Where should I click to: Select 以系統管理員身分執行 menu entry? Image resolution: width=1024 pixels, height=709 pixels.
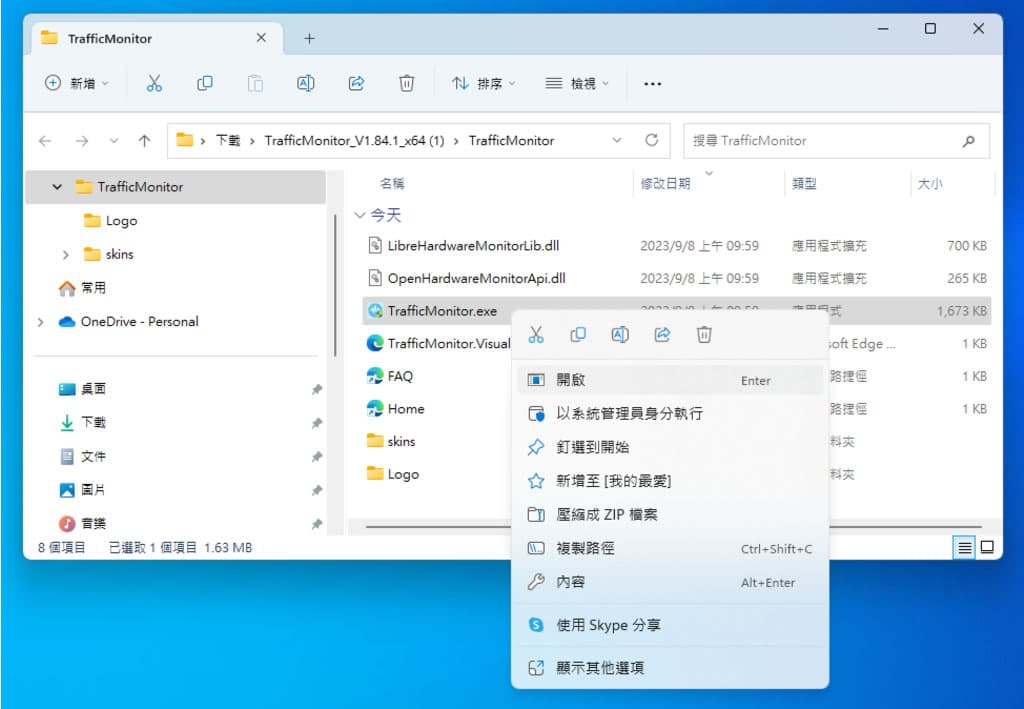670,413
